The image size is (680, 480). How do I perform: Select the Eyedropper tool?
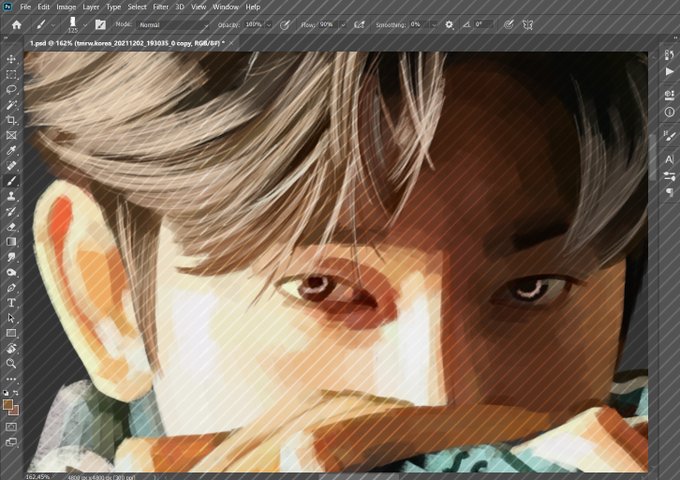11,150
